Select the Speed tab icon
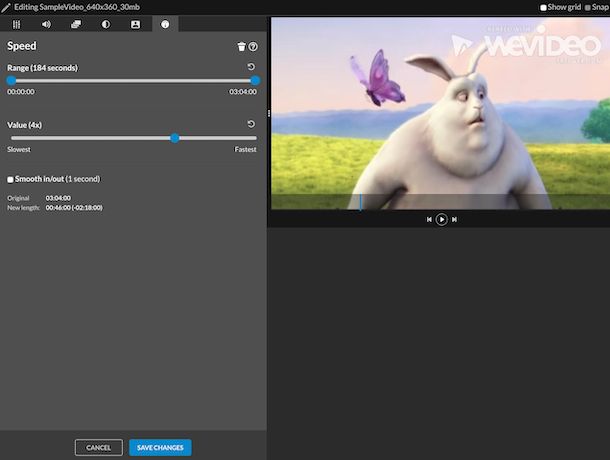 tap(165, 25)
